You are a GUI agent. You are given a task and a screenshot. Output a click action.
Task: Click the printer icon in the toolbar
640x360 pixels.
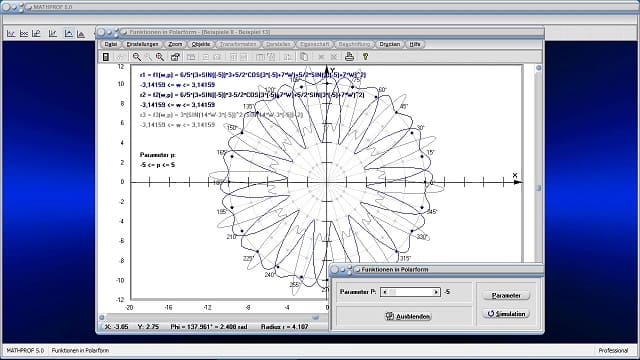(349, 57)
